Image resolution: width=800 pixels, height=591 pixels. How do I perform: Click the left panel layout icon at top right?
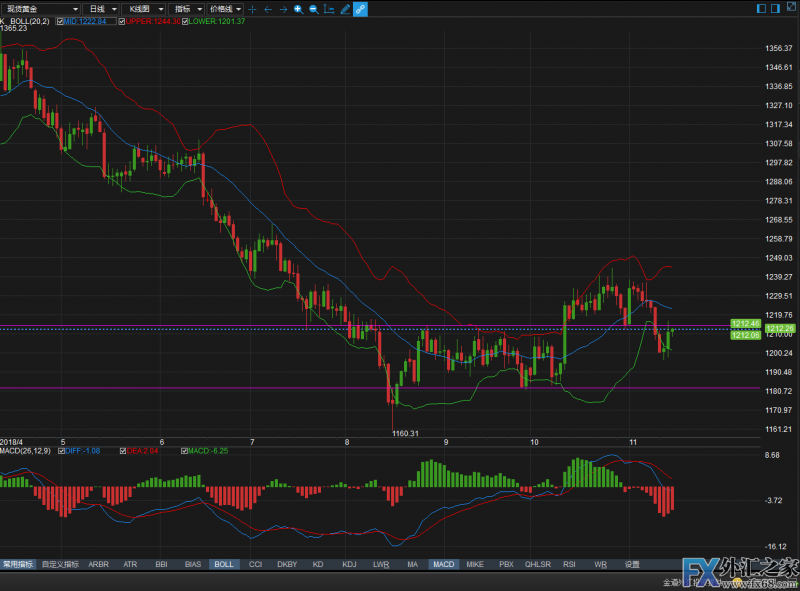761,8
